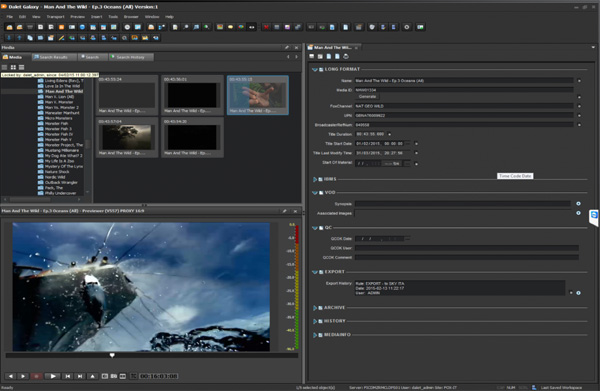Click the blue globe icon in the top toolbar

click(82, 27)
